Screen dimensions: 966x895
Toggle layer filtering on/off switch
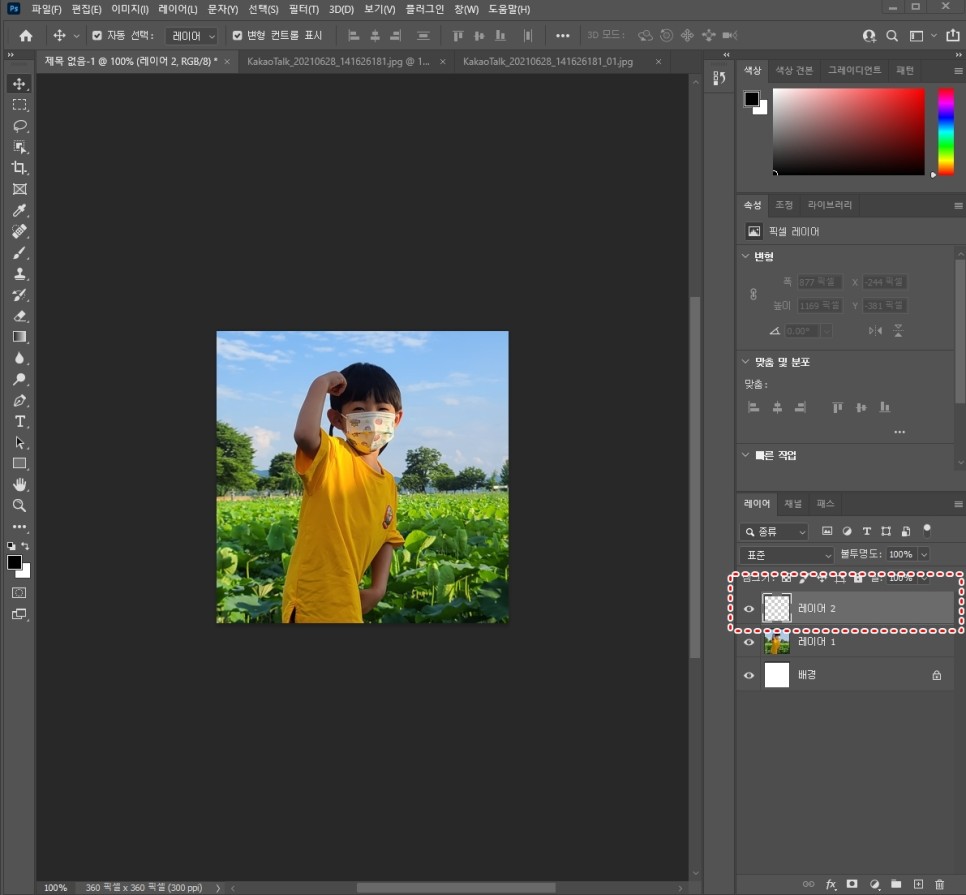coord(927,530)
